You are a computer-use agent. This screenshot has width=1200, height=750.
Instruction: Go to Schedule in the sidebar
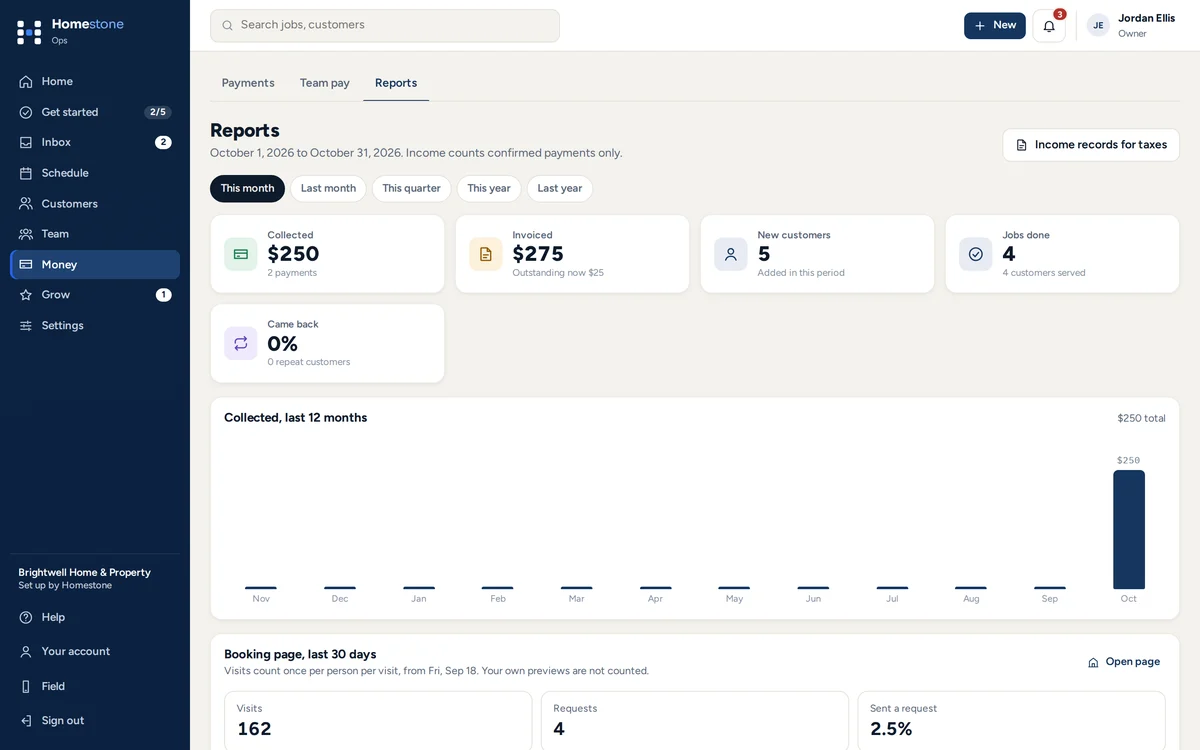point(95,173)
